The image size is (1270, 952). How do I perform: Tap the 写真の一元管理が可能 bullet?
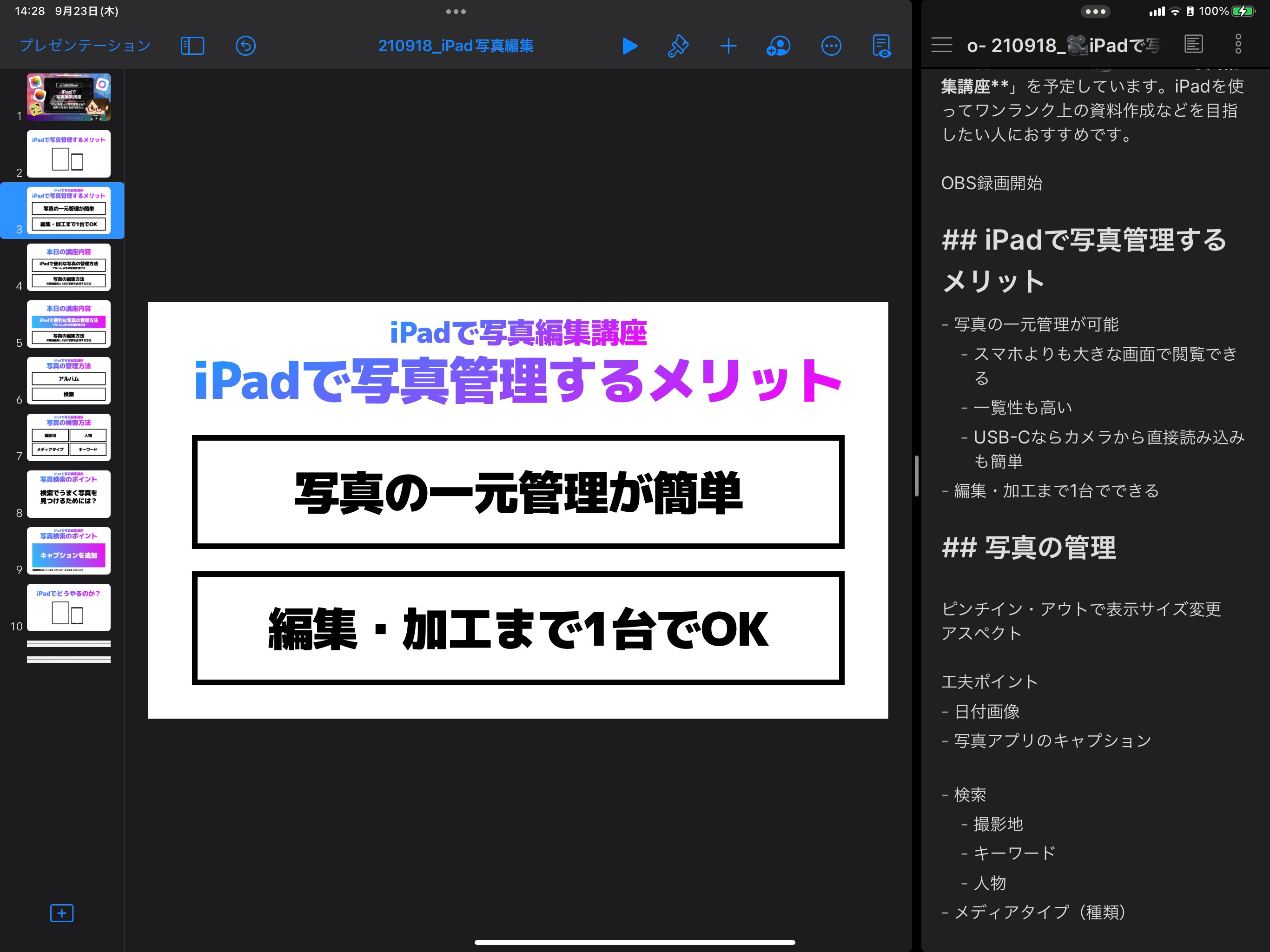tap(1036, 324)
